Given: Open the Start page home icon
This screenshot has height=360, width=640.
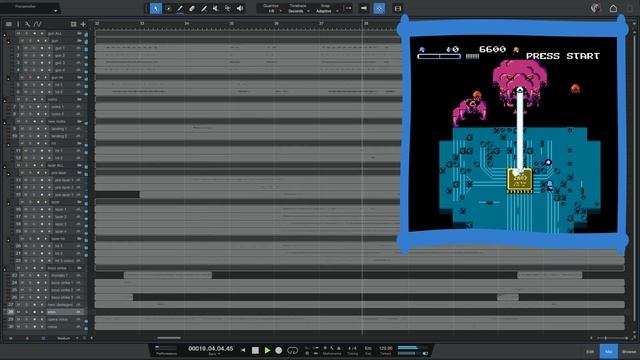Looking at the screenshot, I should 613,8.
